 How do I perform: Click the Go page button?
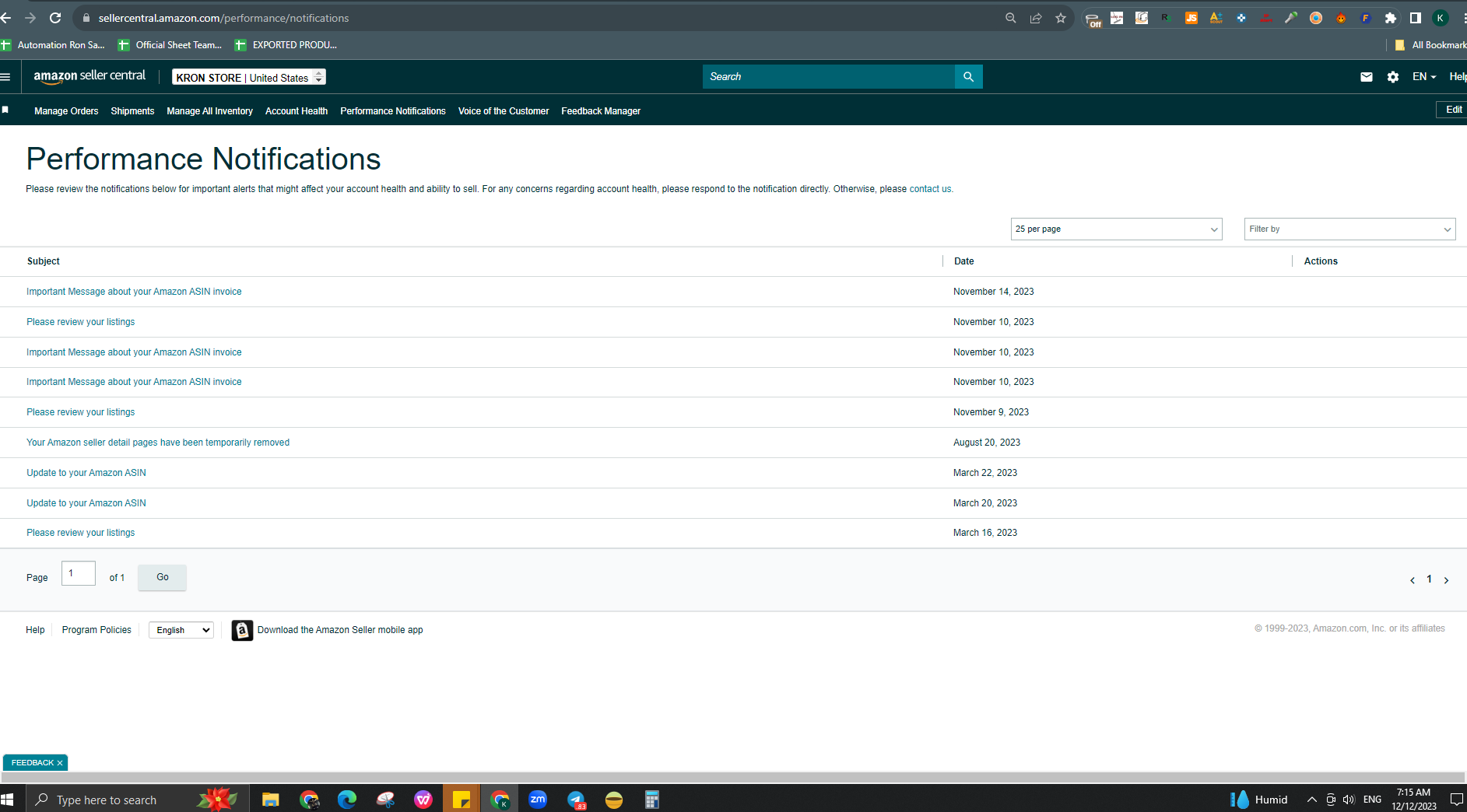(162, 577)
